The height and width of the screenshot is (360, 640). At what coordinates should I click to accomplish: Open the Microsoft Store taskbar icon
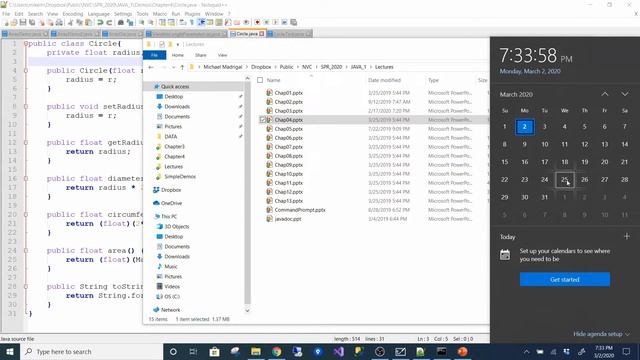click(x=214, y=351)
